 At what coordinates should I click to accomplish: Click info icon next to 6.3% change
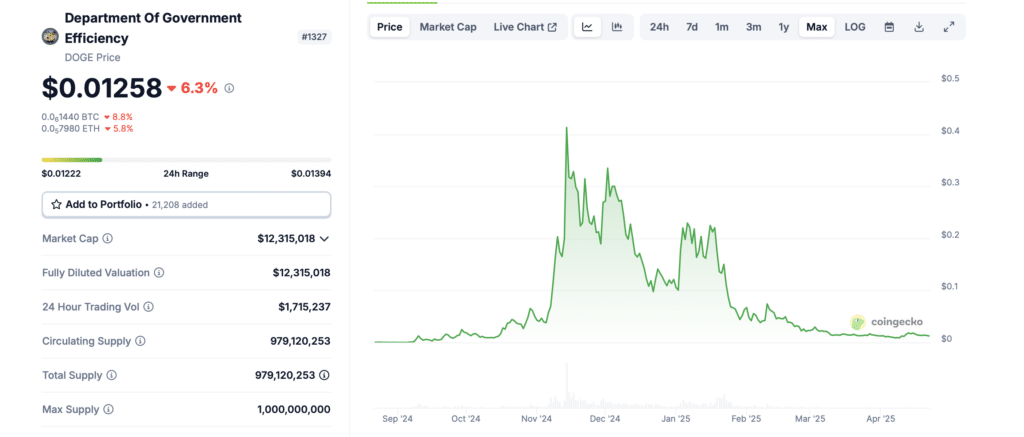tap(229, 88)
